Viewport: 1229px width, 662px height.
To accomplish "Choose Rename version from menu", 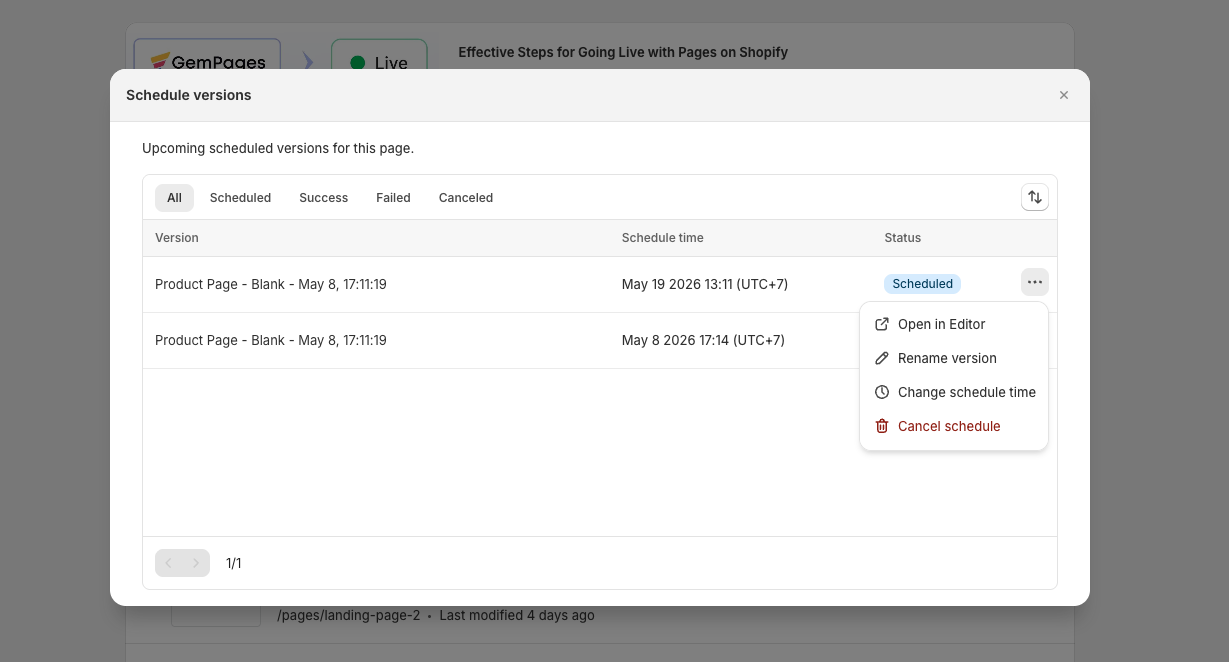I will click(953, 358).
